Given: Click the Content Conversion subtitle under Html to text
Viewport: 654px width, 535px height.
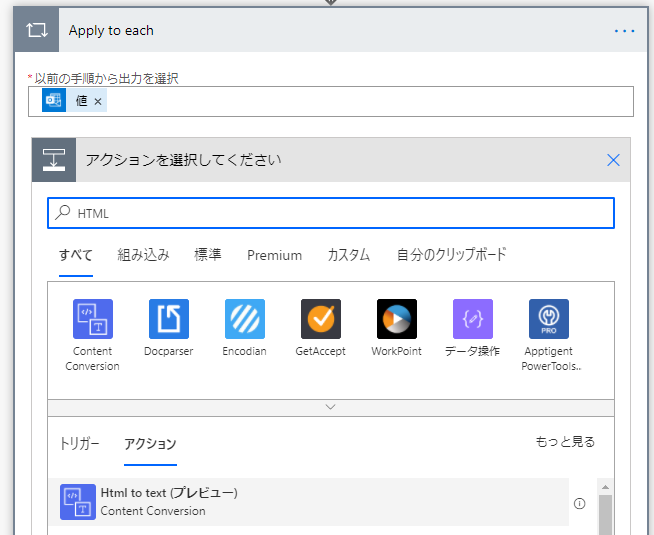Looking at the screenshot, I should (153, 511).
